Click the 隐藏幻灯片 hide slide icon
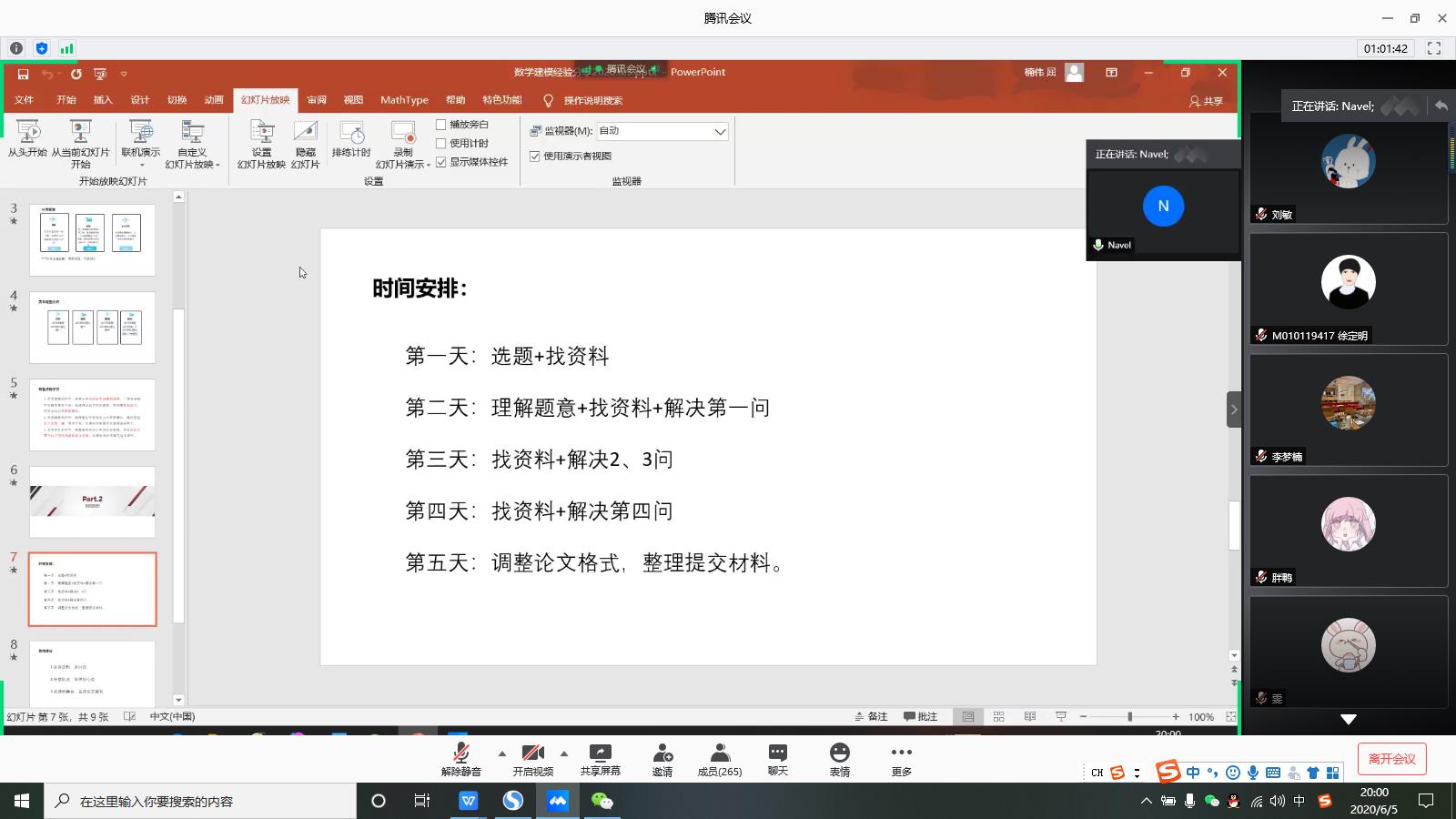 [306, 134]
